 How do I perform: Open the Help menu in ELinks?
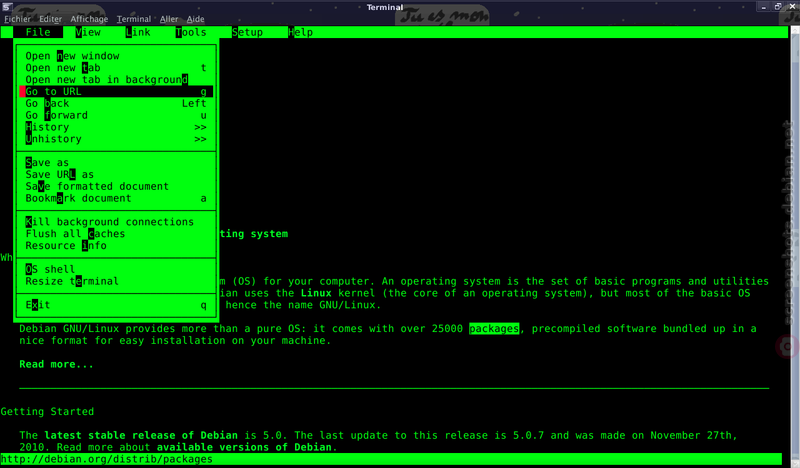click(301, 32)
